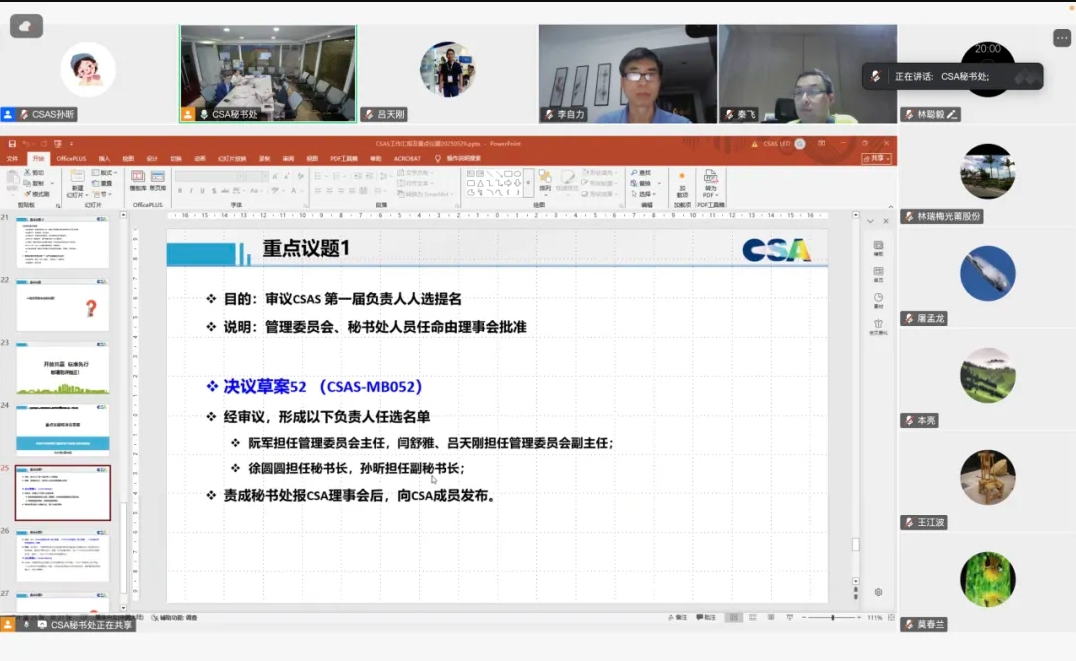This screenshot has height=661, width=1076.
Task: Switch to the Slide Show (幻灯片放映) tab
Action: 232,159
